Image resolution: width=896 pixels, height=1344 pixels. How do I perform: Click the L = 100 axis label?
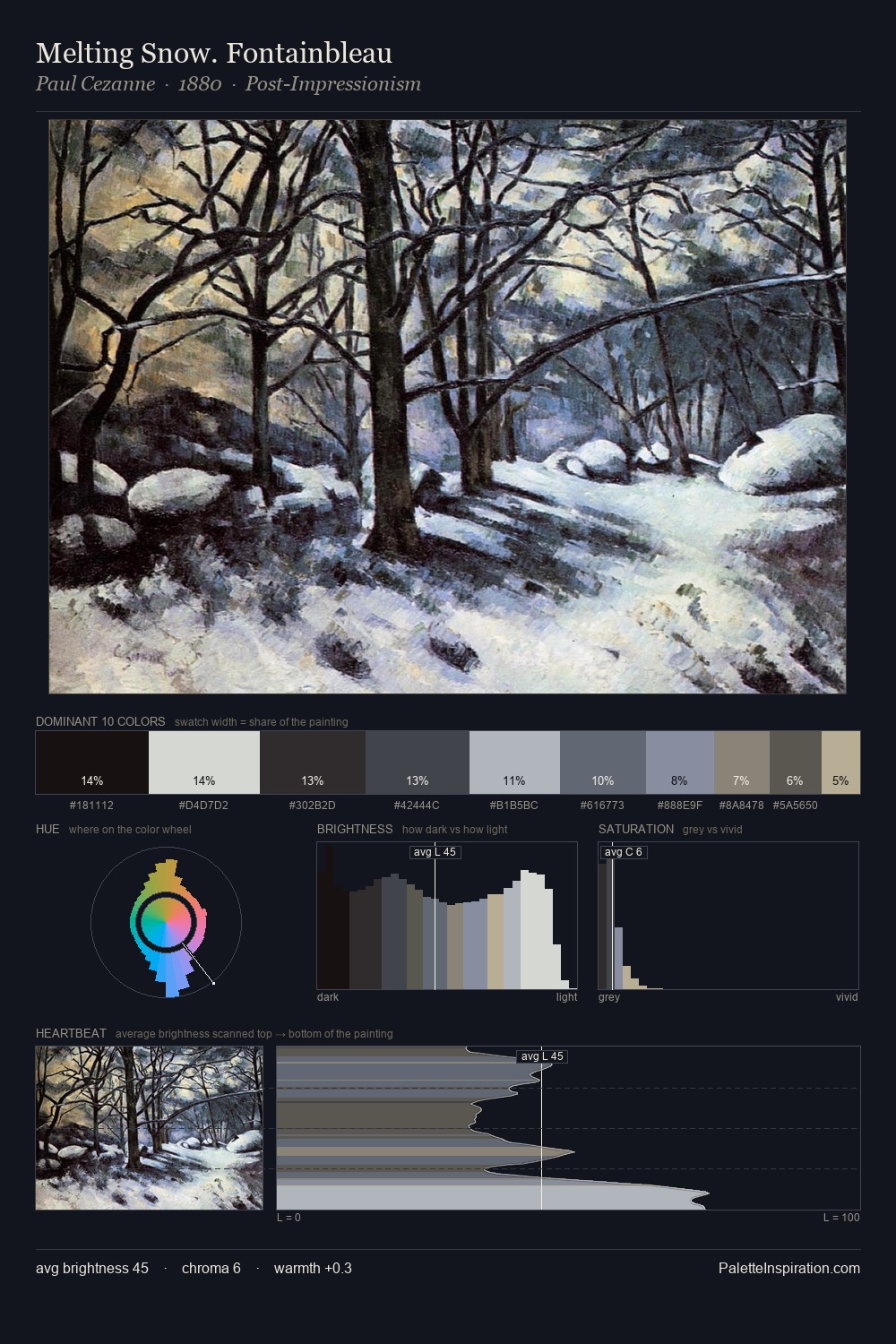tap(841, 1218)
